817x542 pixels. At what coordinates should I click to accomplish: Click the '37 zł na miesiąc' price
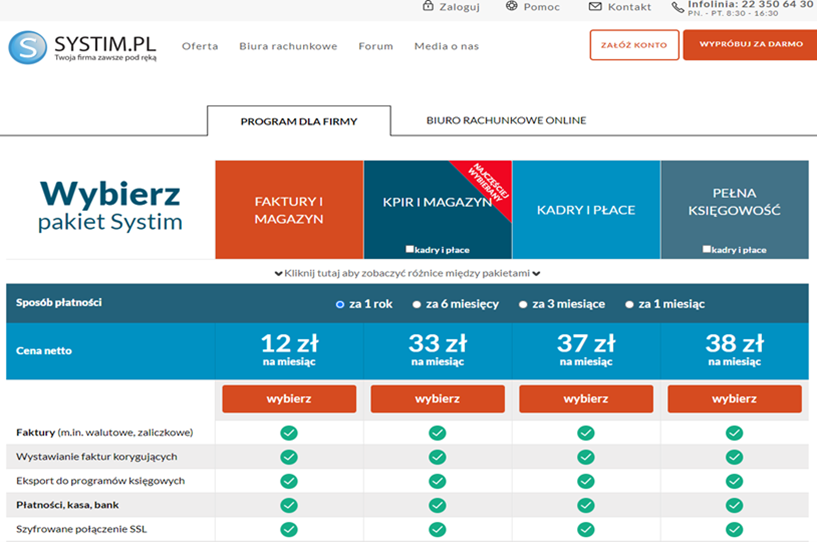[586, 350]
